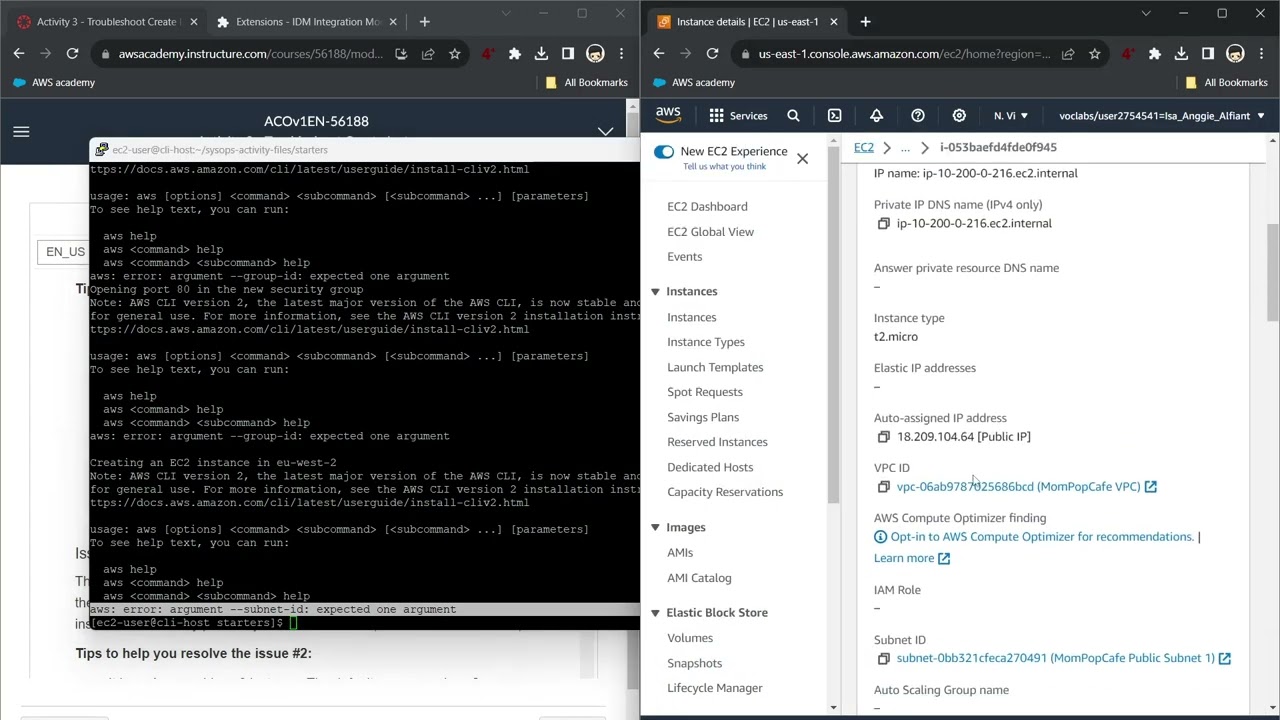
Task: Open extensions puzzle icon in left browser
Action: [514, 54]
